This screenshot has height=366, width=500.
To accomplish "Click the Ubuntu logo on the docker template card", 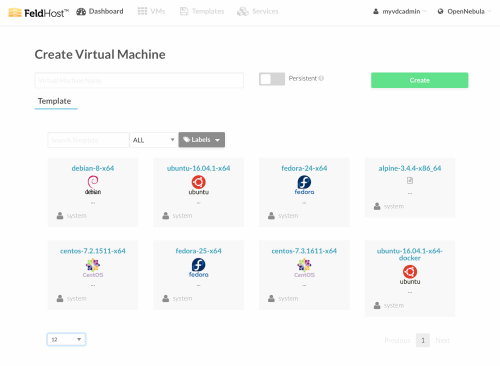I will pos(410,275).
